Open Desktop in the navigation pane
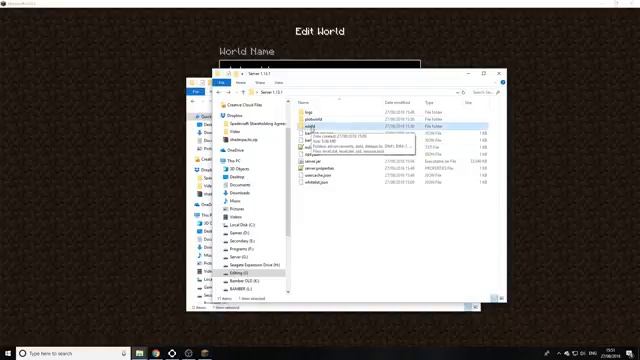The image size is (640, 360). [237, 177]
